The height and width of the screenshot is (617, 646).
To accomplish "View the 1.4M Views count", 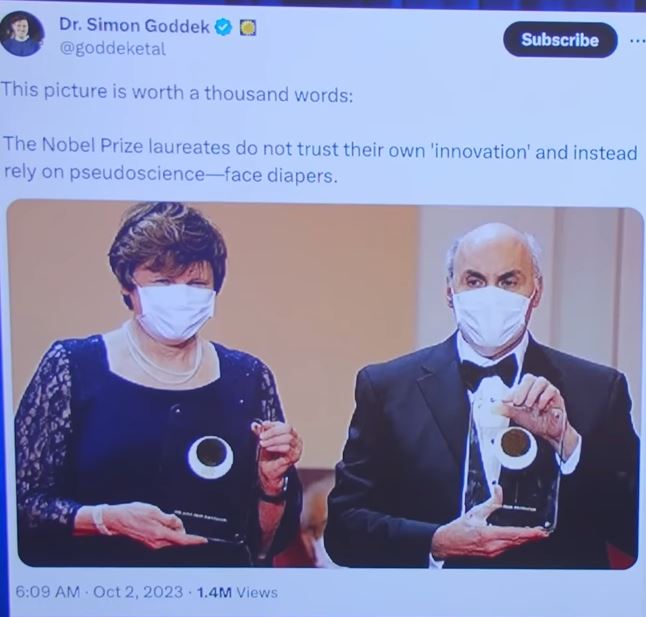I will click(x=237, y=592).
